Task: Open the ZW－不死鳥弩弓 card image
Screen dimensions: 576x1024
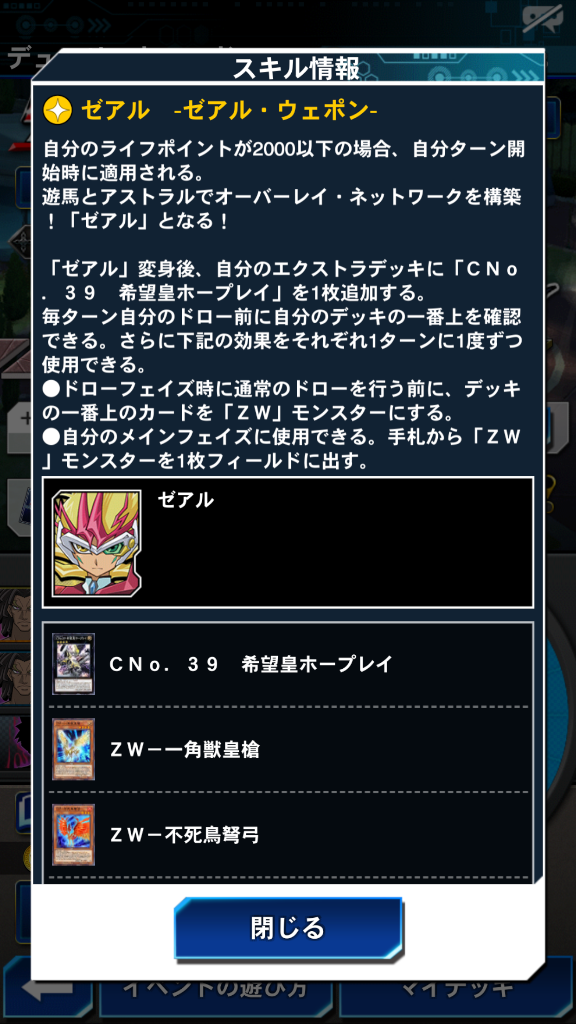Action: [73, 835]
